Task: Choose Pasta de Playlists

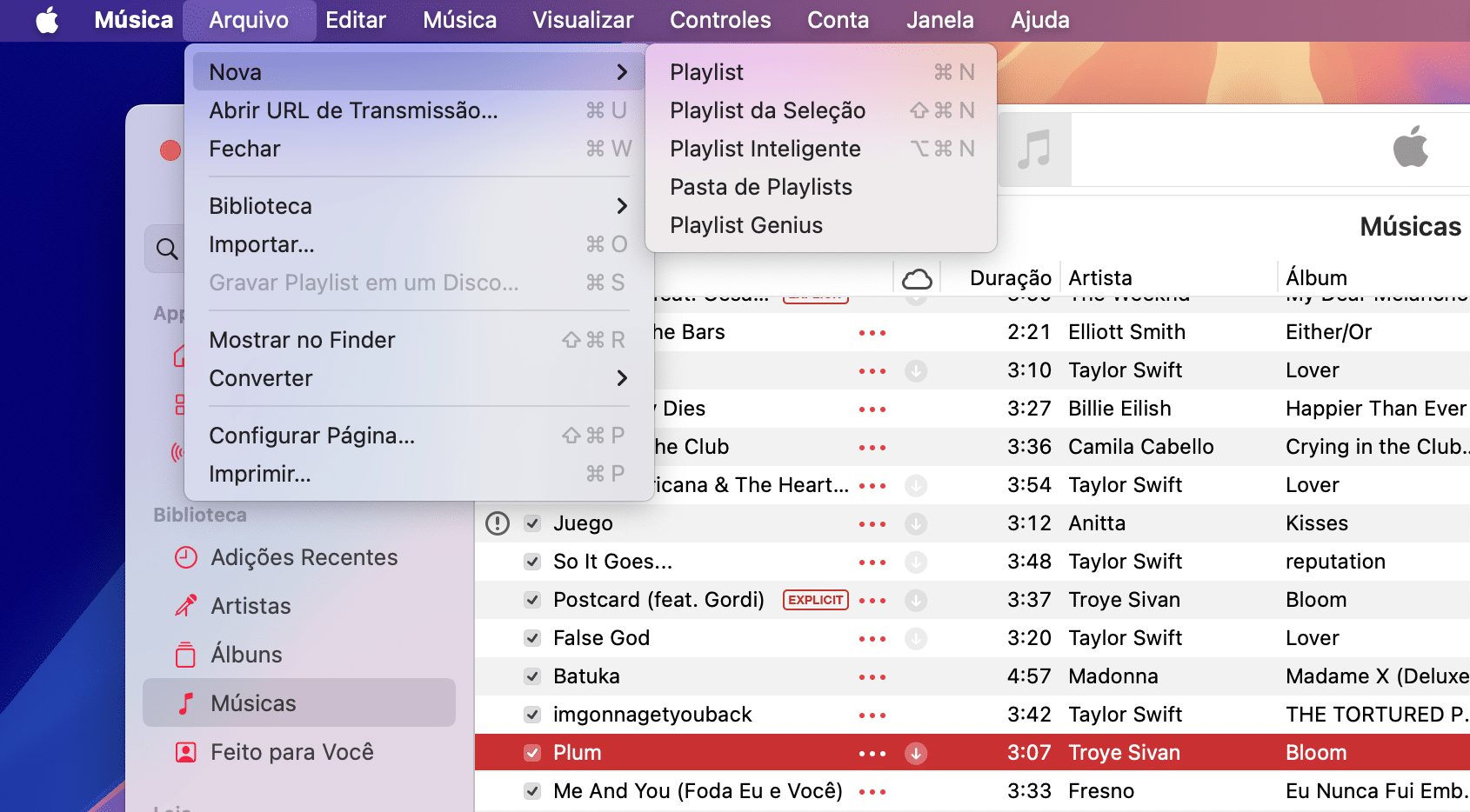Action: (x=821, y=187)
